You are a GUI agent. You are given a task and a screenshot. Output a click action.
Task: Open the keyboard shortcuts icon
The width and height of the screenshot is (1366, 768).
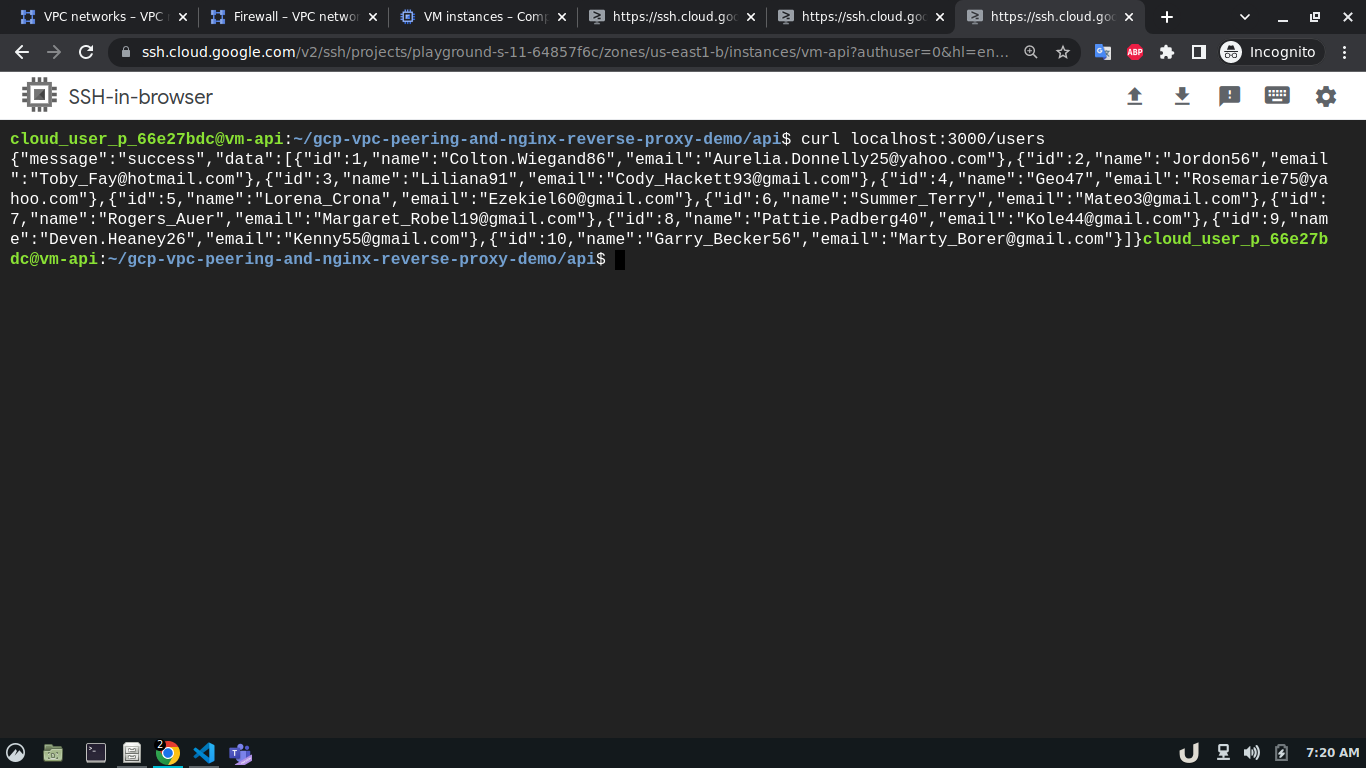point(1277,96)
